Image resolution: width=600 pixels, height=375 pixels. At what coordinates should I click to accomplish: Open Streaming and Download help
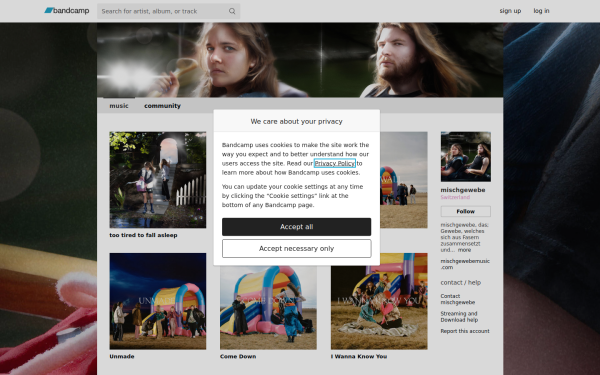tap(459, 317)
